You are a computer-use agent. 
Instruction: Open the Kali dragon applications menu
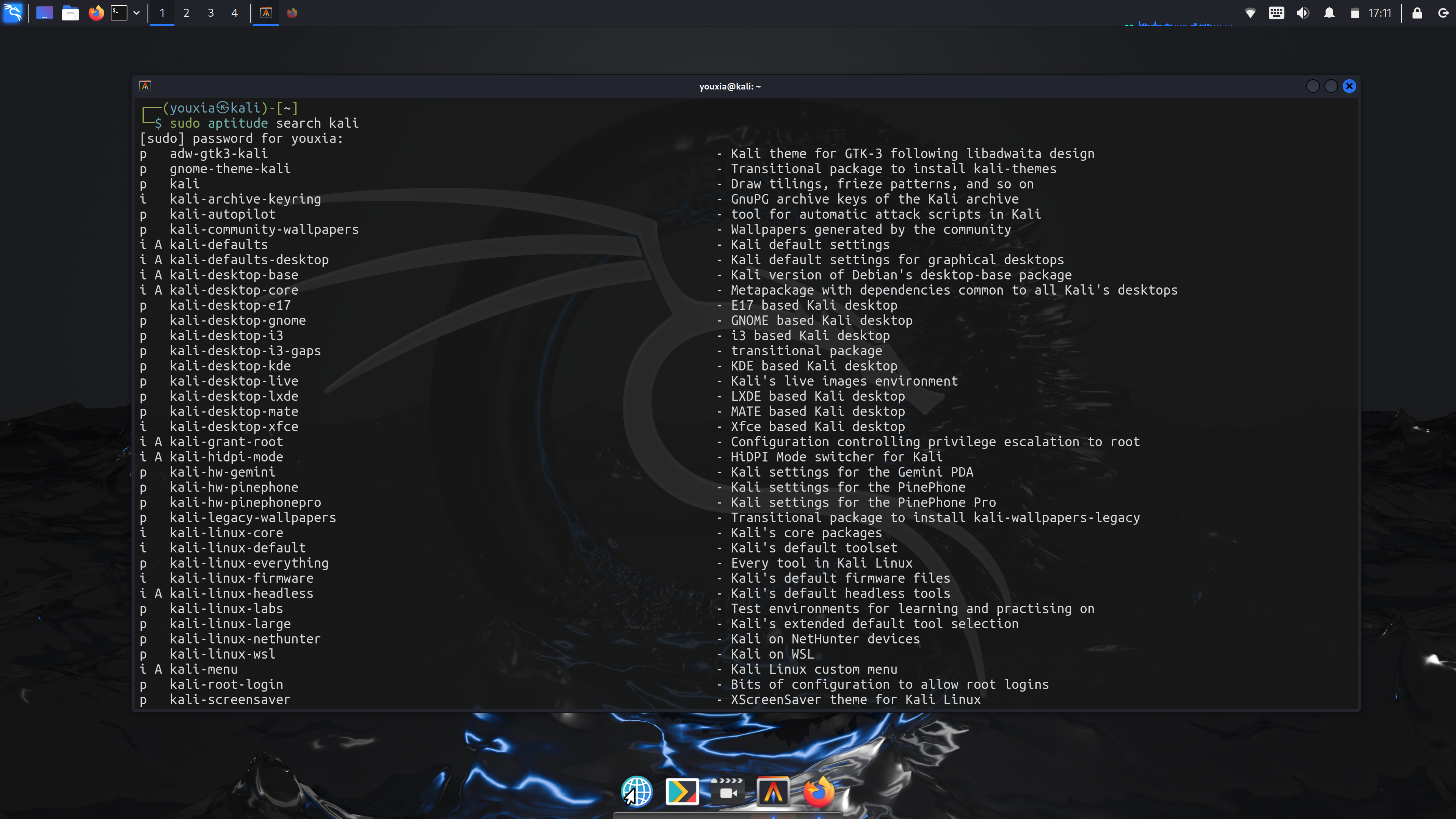click(x=13, y=13)
